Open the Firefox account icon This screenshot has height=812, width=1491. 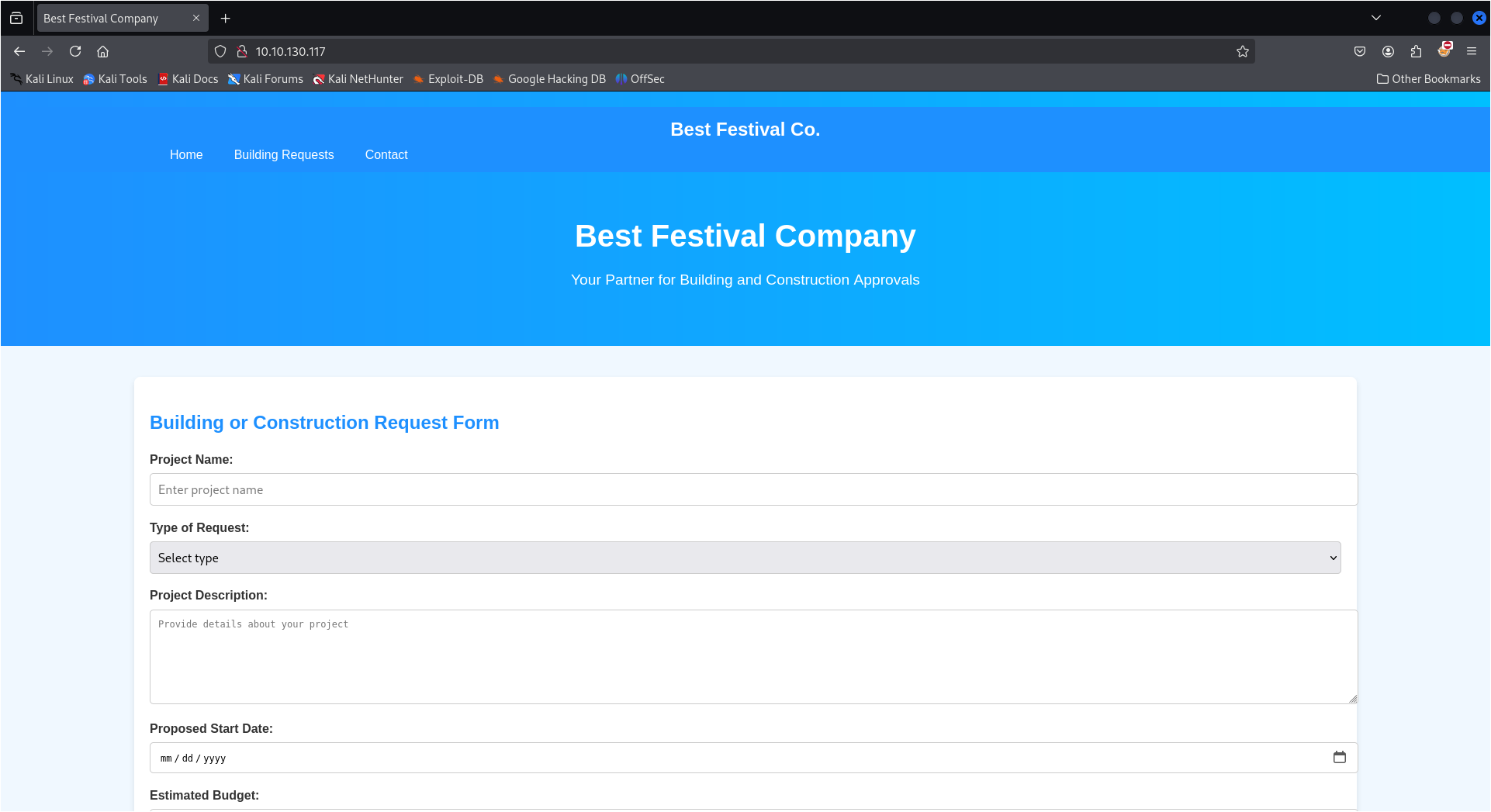[x=1388, y=51]
